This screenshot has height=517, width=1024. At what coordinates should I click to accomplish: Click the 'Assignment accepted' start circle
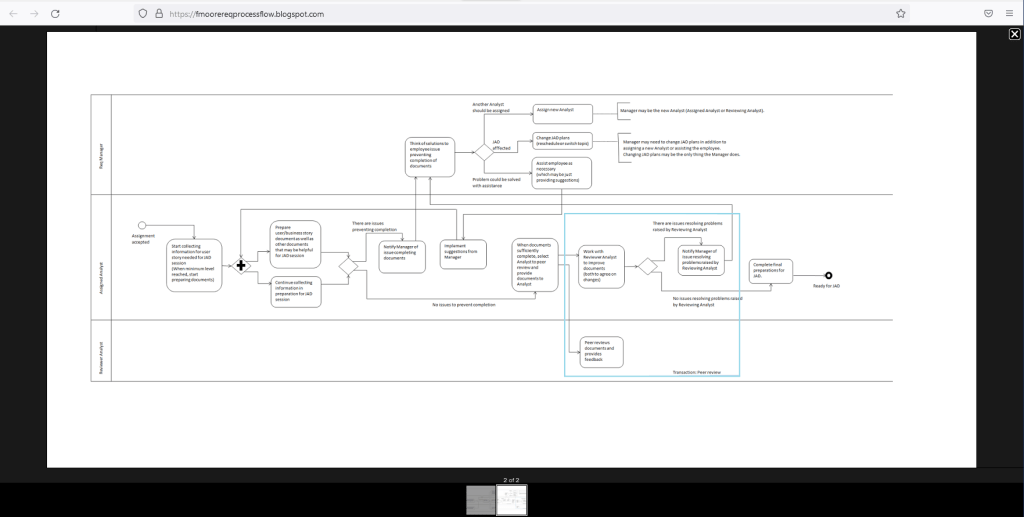pos(142,225)
